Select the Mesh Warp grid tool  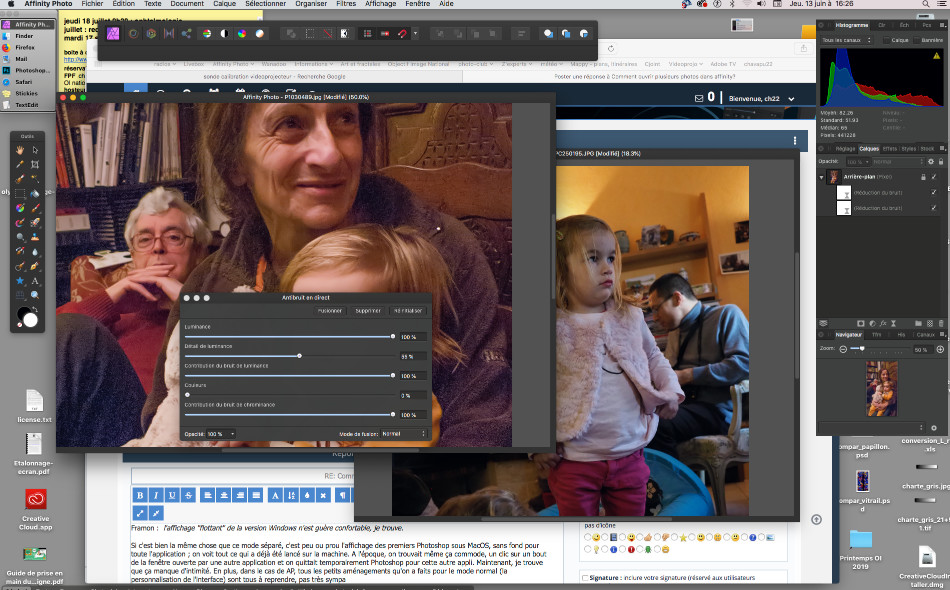coord(20,295)
